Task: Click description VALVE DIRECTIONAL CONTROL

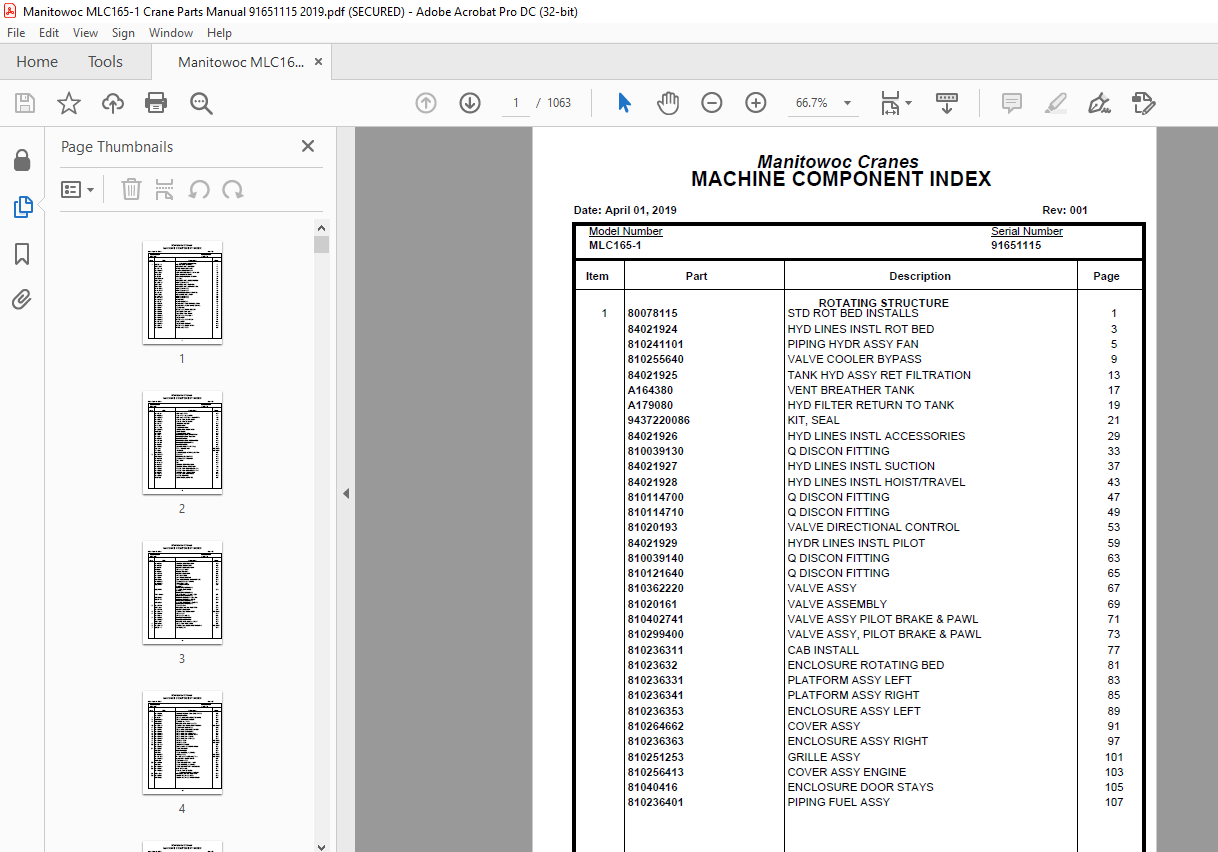Action: 873,528
